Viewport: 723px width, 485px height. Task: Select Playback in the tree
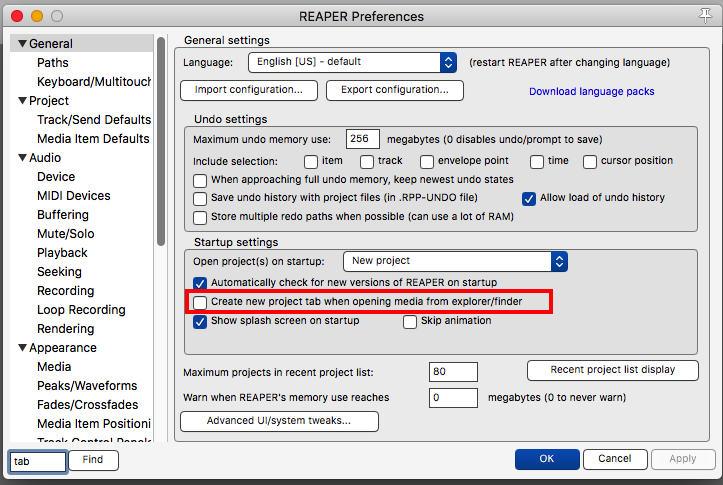[62, 253]
